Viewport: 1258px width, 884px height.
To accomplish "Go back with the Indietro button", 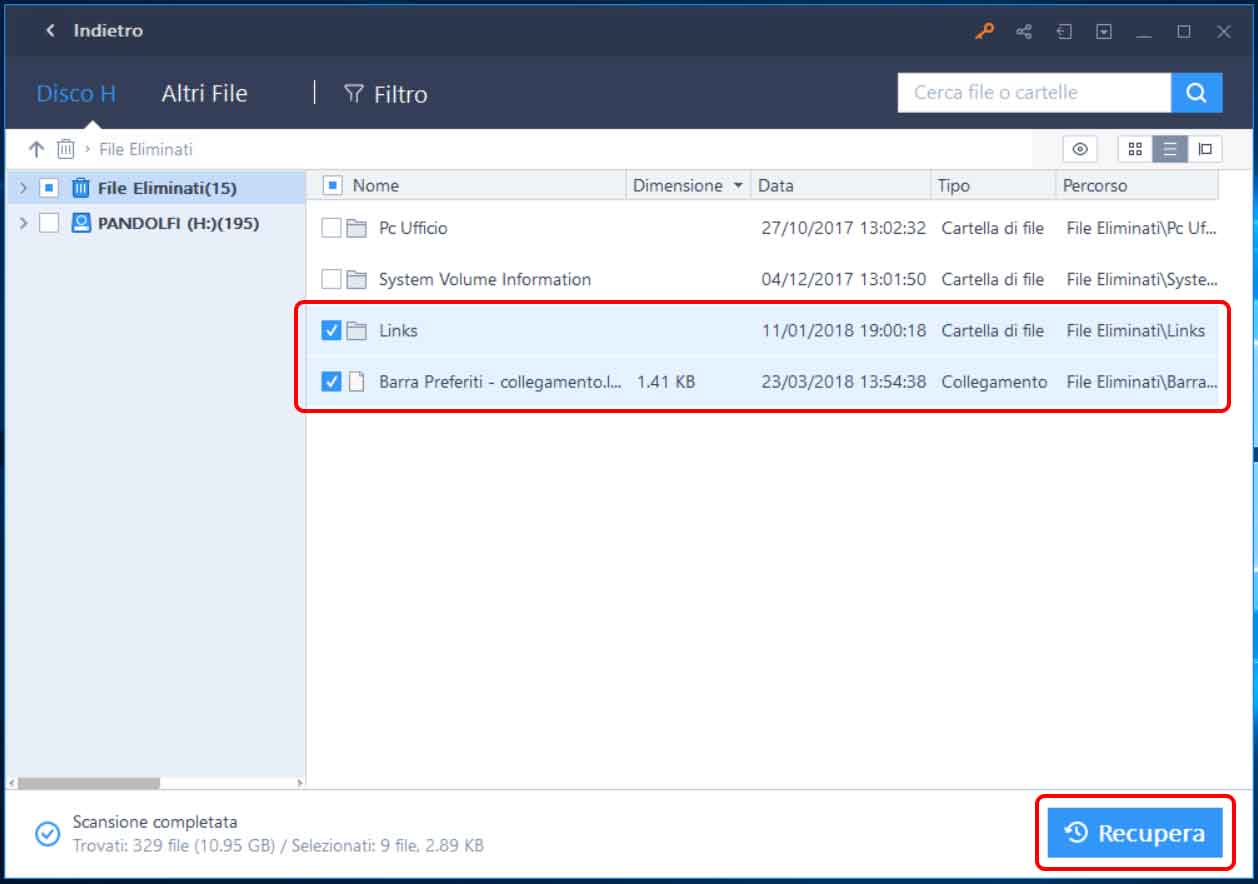I will [94, 31].
